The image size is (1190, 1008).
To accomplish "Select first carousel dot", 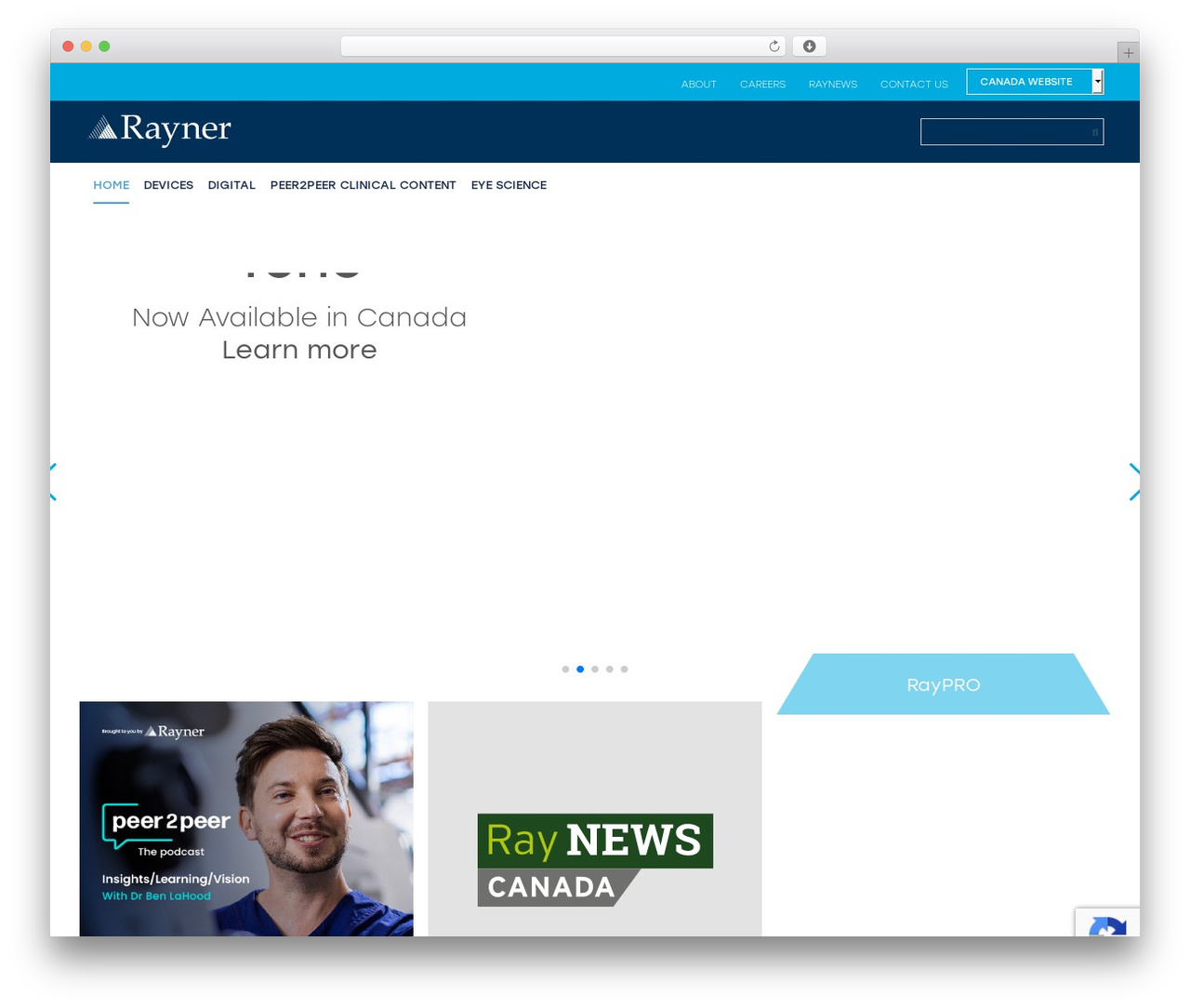I will click(565, 669).
